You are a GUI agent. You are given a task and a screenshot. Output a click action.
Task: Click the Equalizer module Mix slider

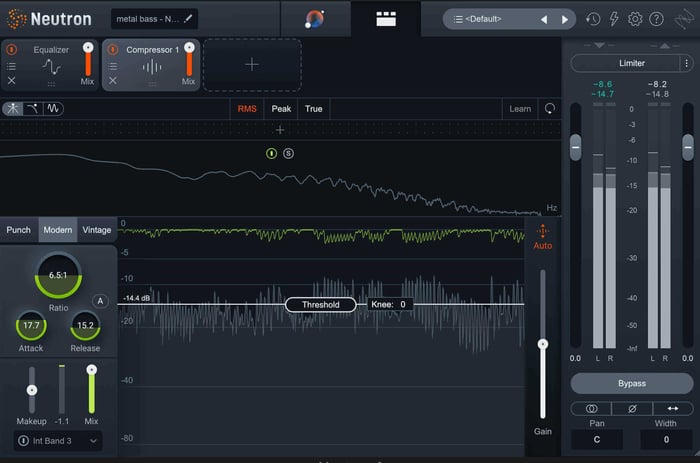(88, 60)
